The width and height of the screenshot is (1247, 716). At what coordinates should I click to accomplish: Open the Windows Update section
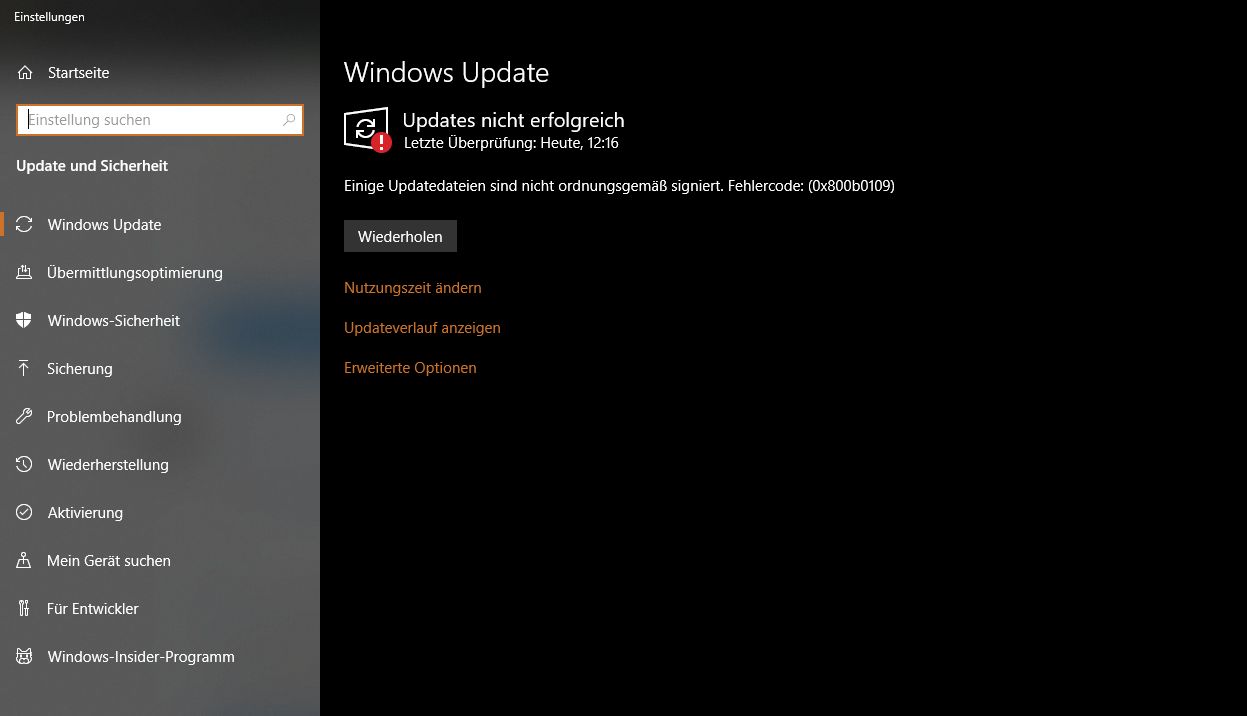tap(160, 225)
